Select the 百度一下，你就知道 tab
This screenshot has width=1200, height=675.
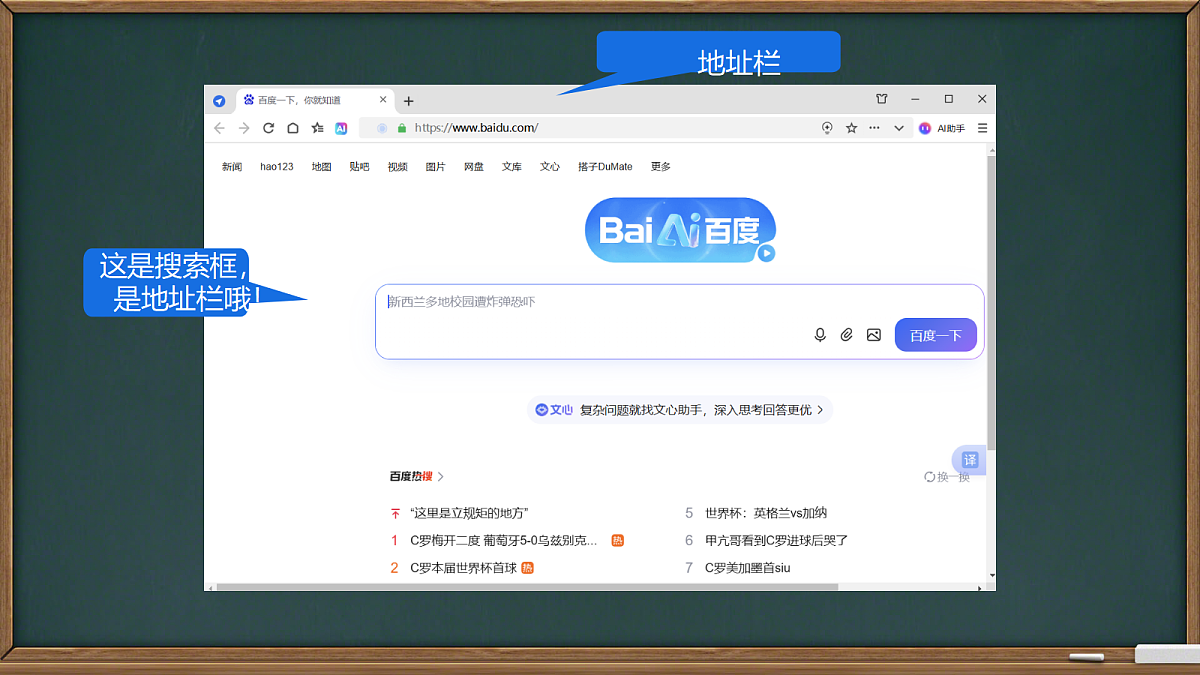[x=315, y=100]
